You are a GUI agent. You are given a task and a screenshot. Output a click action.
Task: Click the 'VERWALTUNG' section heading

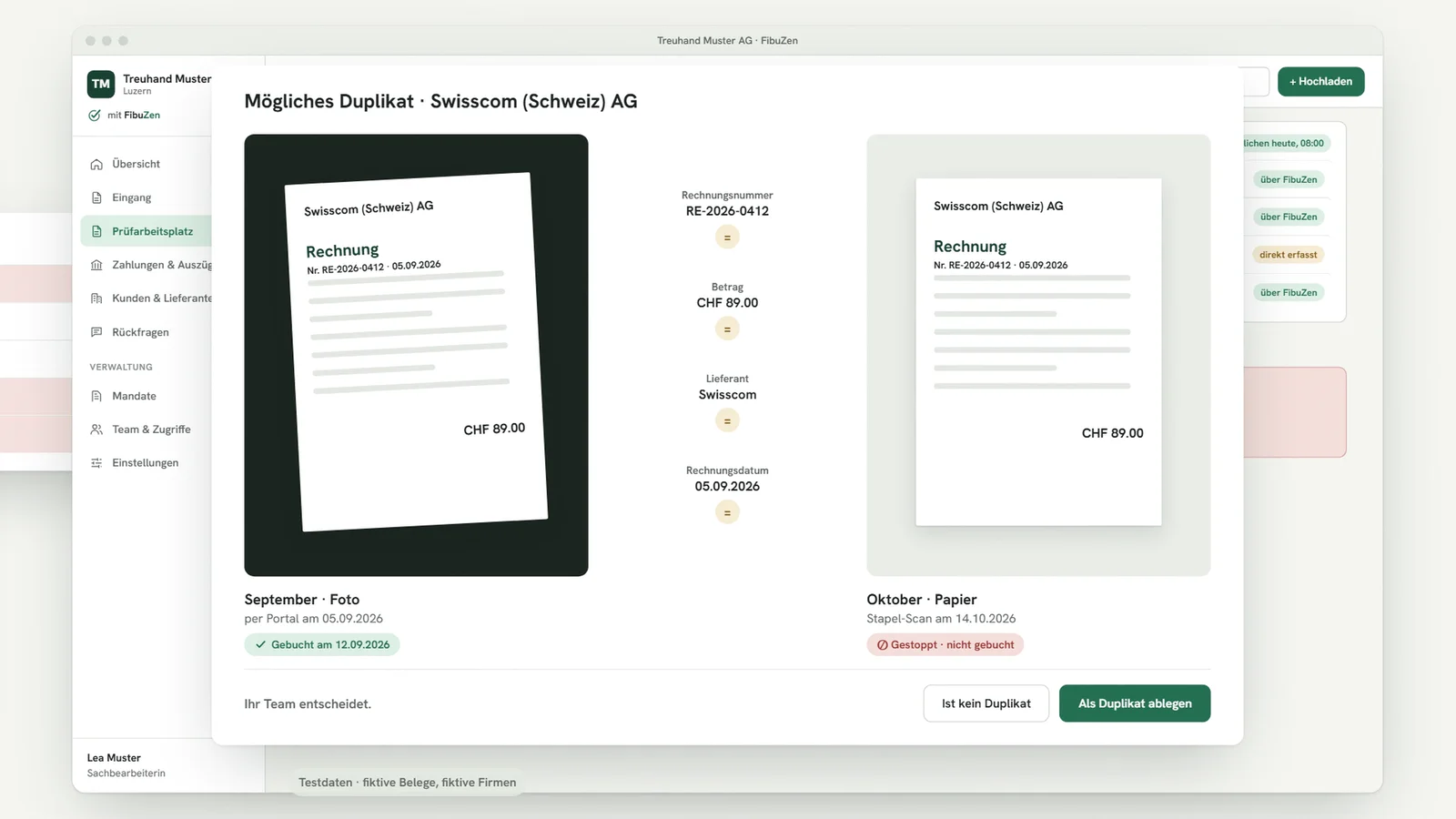[121, 368]
